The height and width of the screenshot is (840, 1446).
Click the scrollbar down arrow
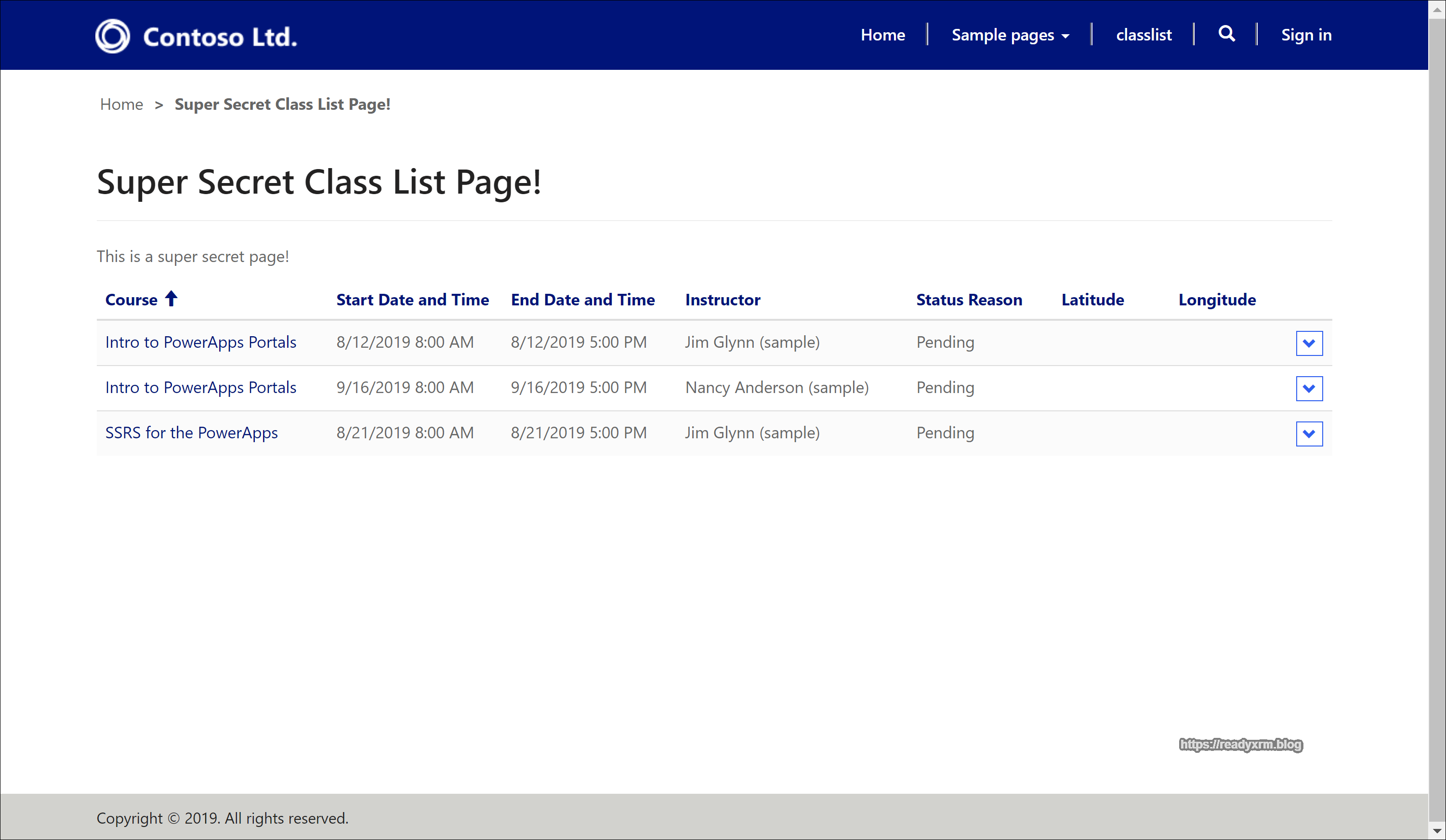pos(1437,830)
